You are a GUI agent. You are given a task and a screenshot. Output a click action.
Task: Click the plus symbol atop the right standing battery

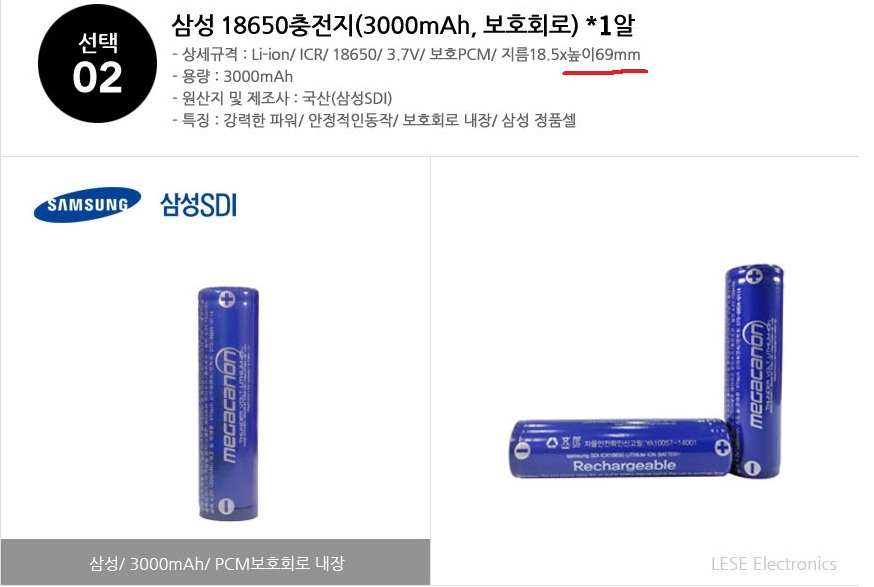coord(754,275)
